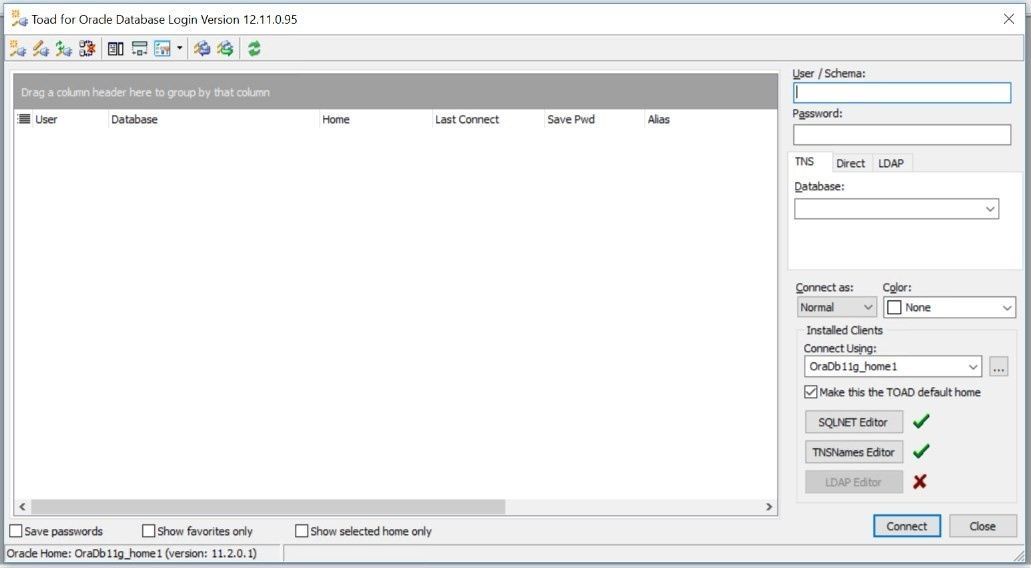The width and height of the screenshot is (1031, 568).
Task: Click the grid column chooser icon beside User
Action: tap(24, 119)
